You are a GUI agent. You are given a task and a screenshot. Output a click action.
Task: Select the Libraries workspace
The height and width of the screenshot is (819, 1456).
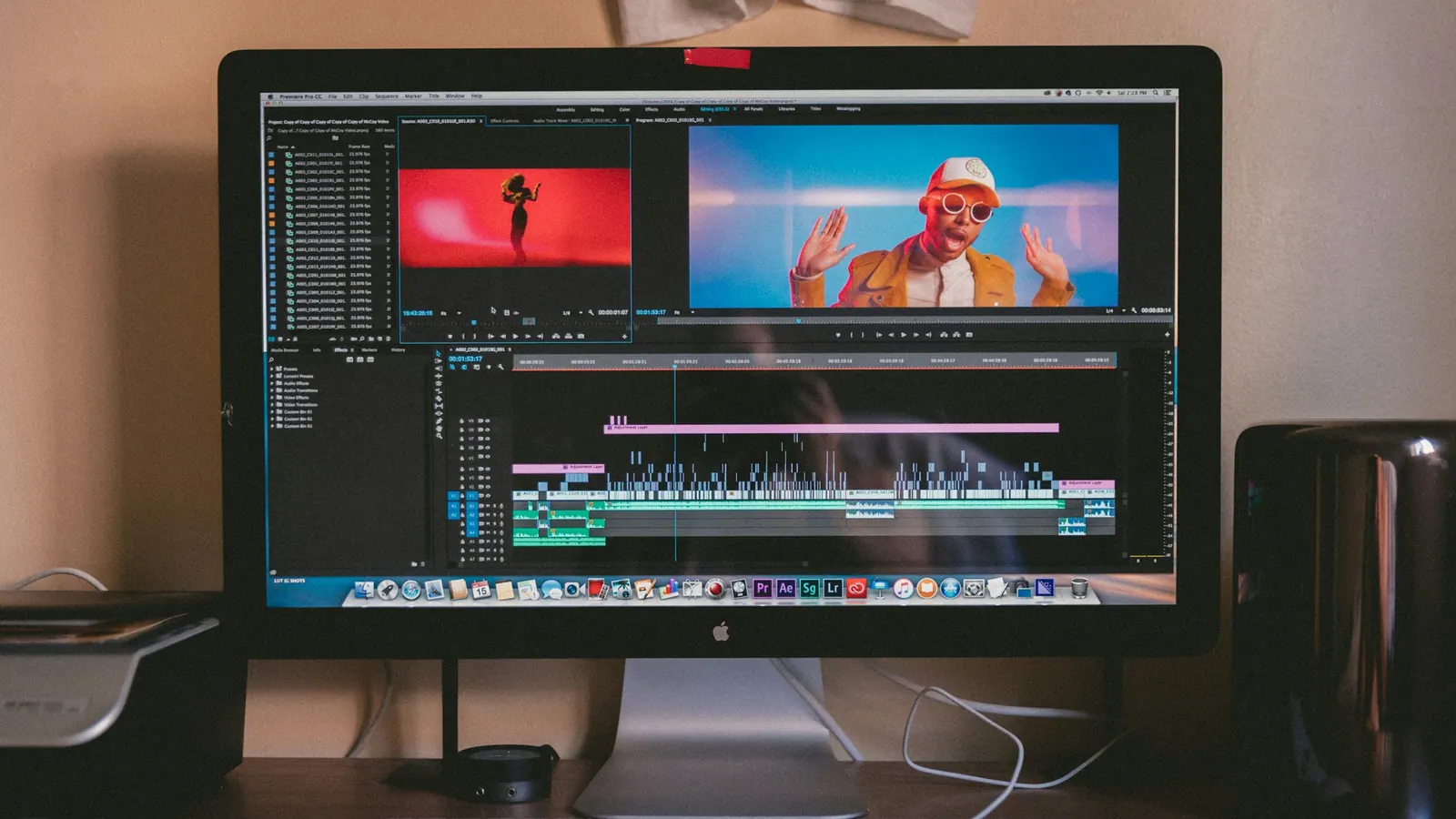click(786, 109)
